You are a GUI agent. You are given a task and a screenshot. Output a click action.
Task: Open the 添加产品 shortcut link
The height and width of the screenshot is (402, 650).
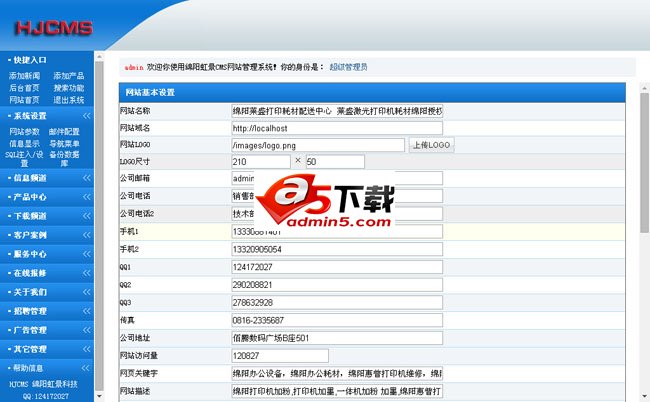(69, 76)
